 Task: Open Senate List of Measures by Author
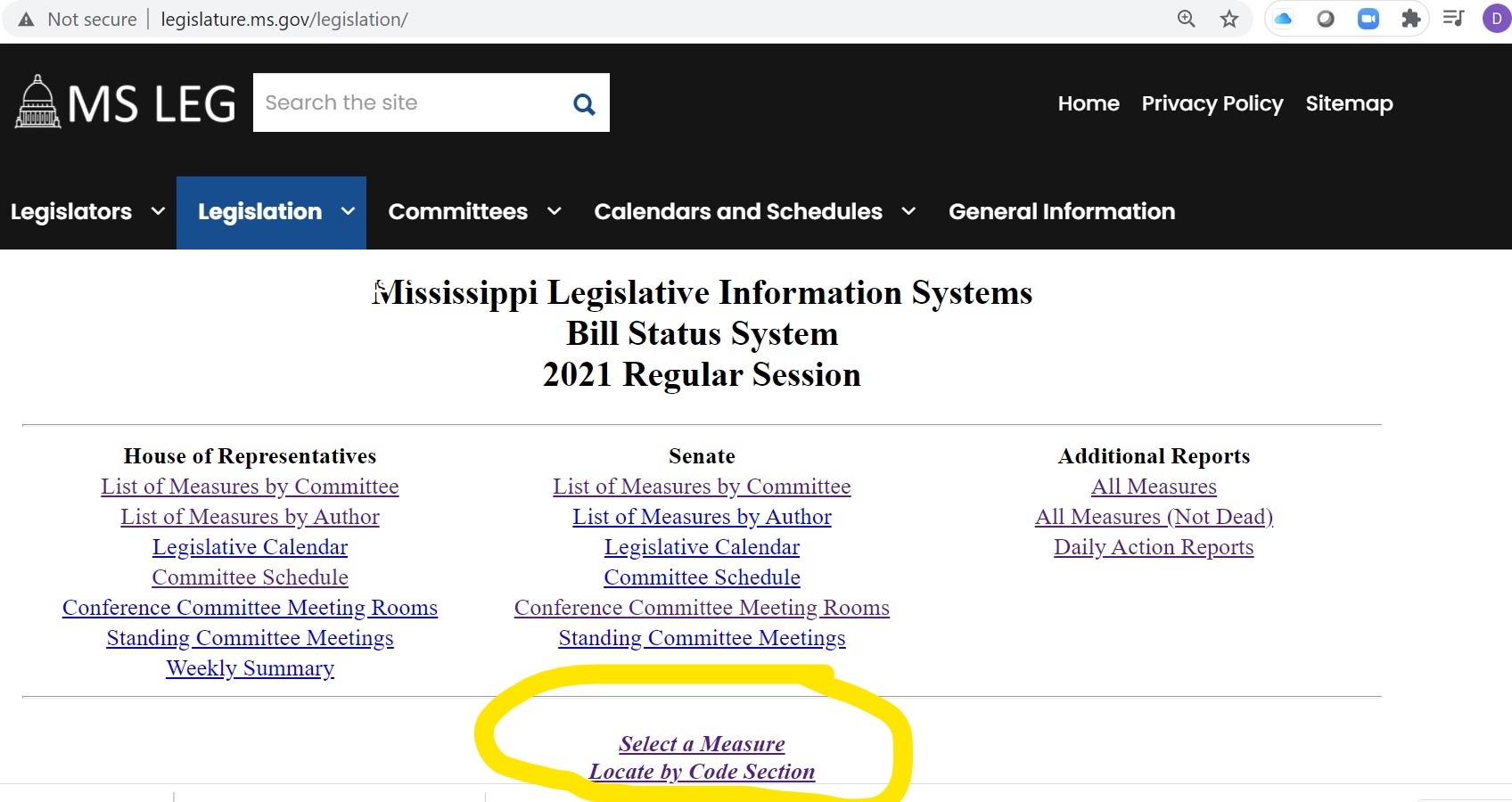pyautogui.click(x=702, y=517)
